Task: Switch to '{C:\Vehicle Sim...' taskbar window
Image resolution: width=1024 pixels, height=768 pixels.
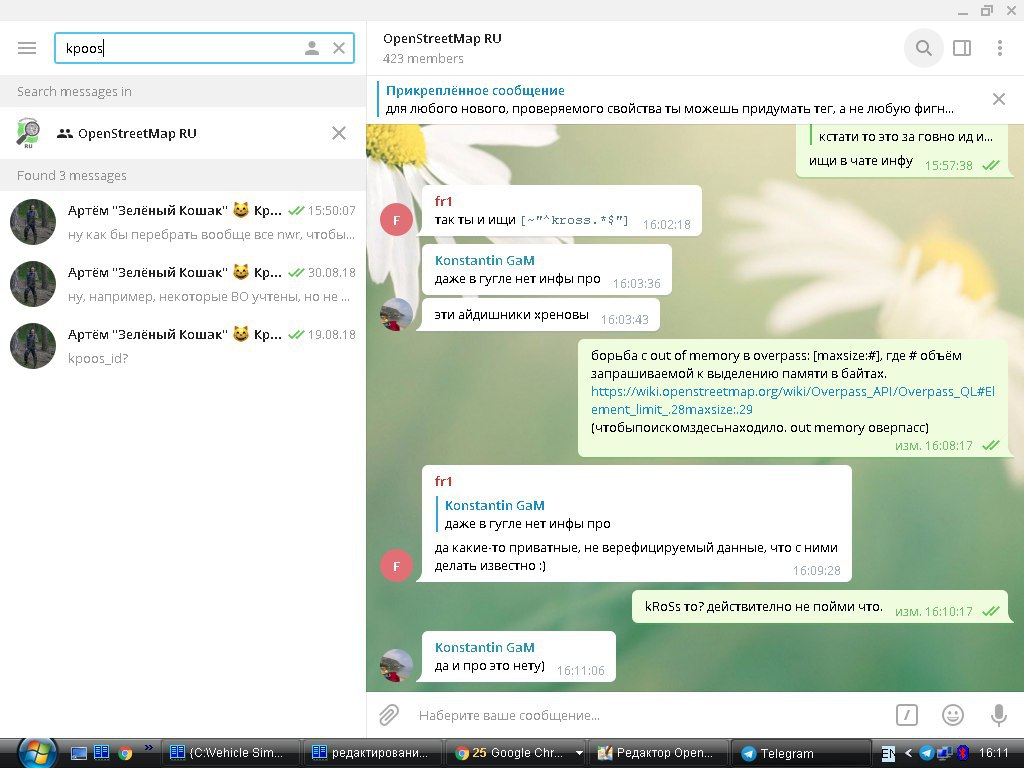Action: [229, 753]
